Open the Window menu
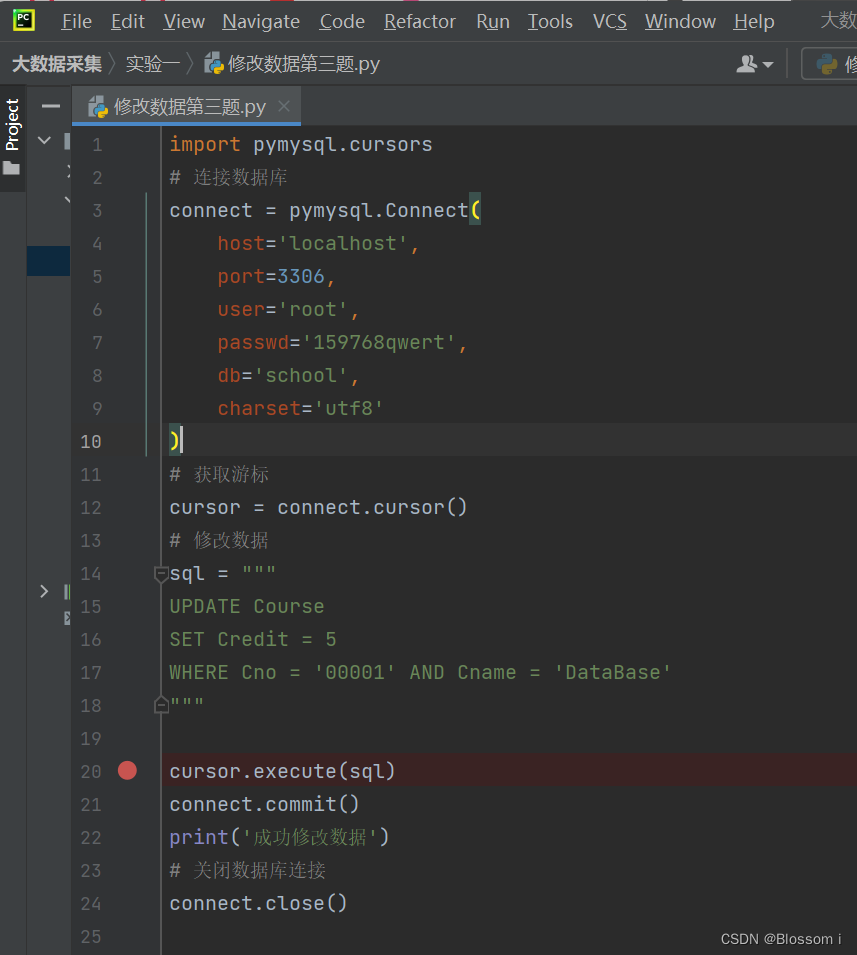 680,21
